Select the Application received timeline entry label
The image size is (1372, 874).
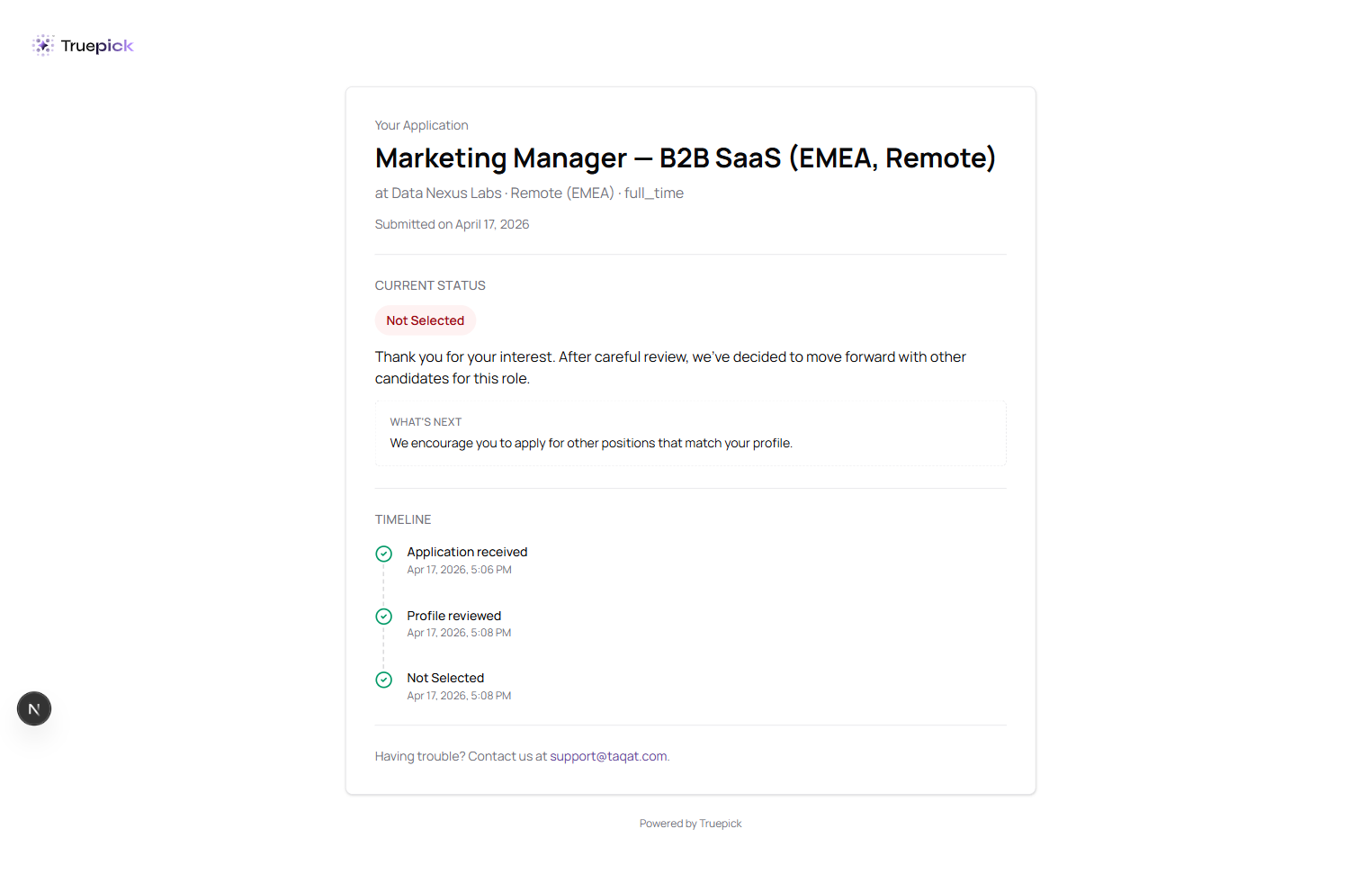tap(467, 552)
